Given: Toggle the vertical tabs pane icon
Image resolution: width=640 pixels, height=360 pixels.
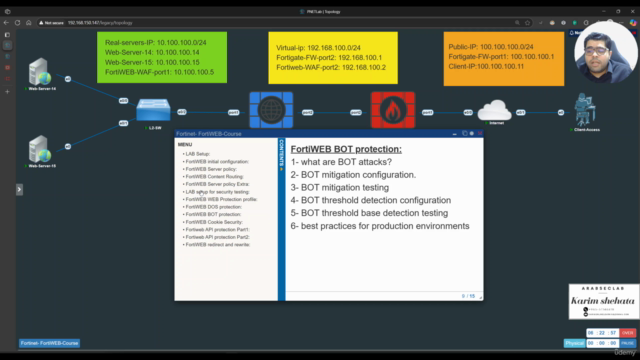Looking at the screenshot, I should 7,35.
